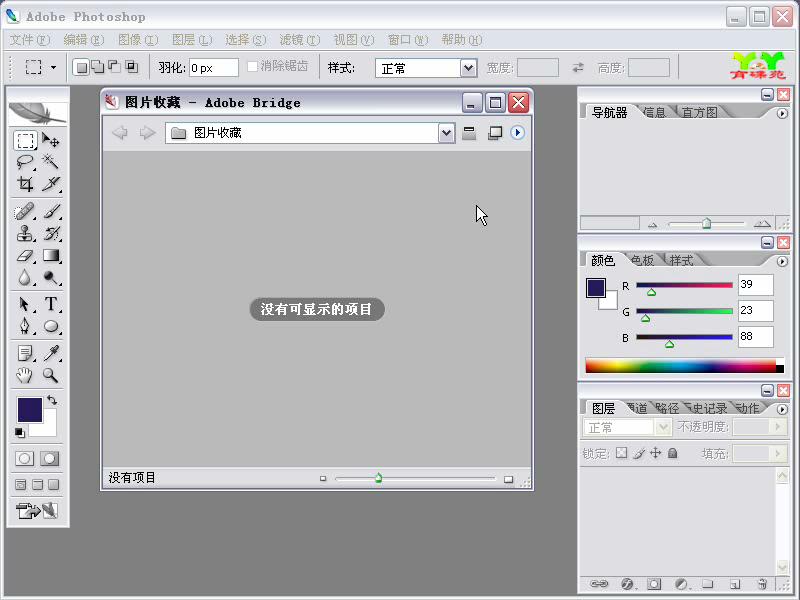This screenshot has width=800, height=600.
Task: Open the Color panel options menu
Action: 782,261
